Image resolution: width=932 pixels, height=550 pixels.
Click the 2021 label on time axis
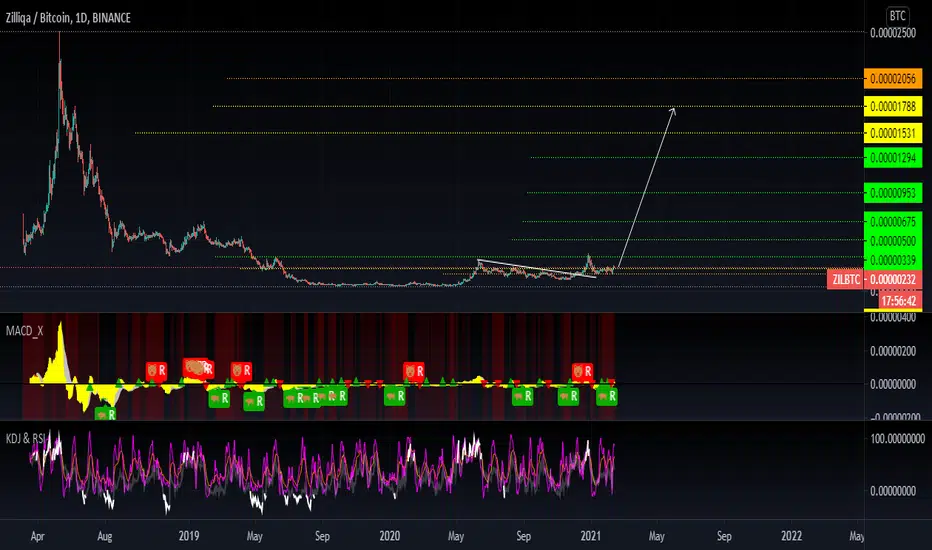[590, 536]
